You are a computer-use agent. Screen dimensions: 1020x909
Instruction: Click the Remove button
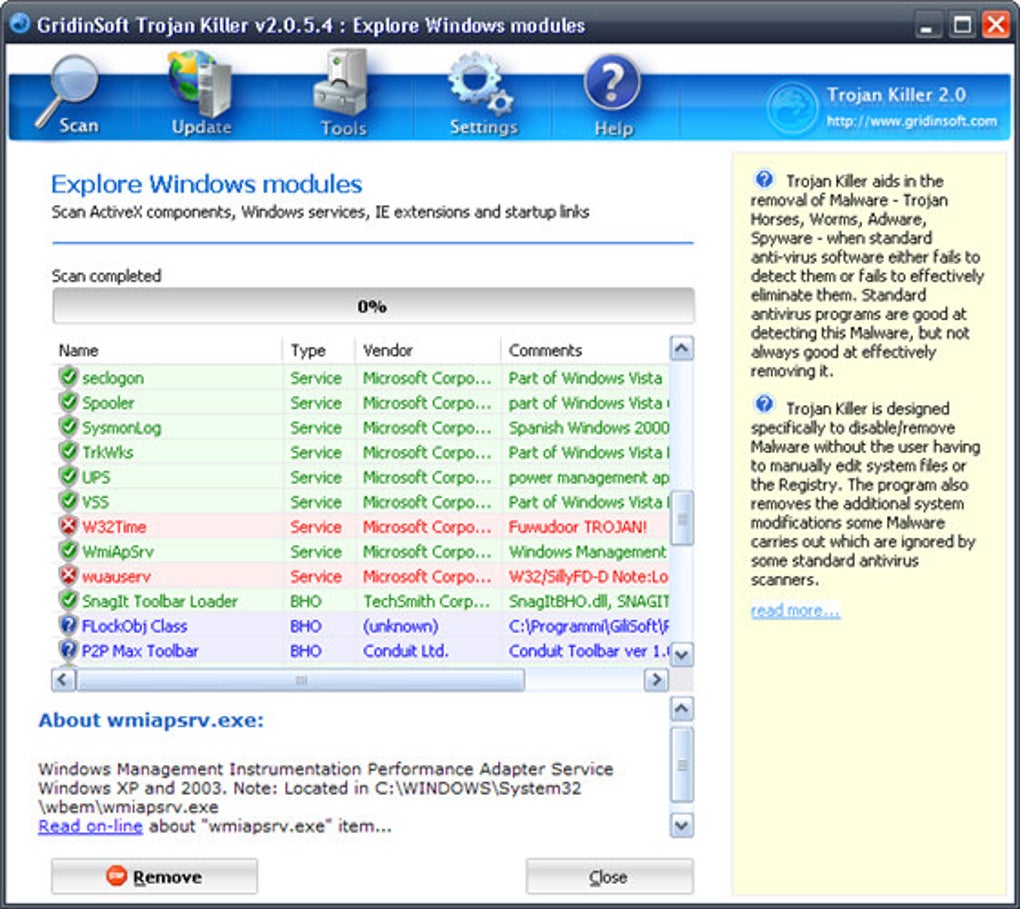click(x=154, y=876)
